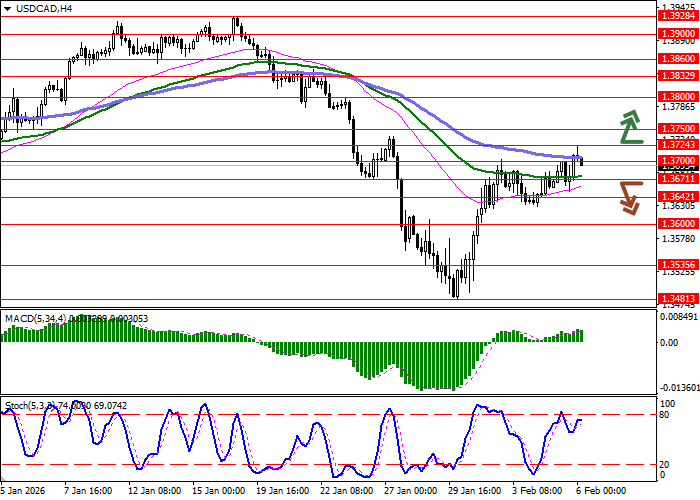Image resolution: width=700 pixels, height=500 pixels.
Task: Click the 80 level on Stochastic scale
Action: click(x=664, y=415)
